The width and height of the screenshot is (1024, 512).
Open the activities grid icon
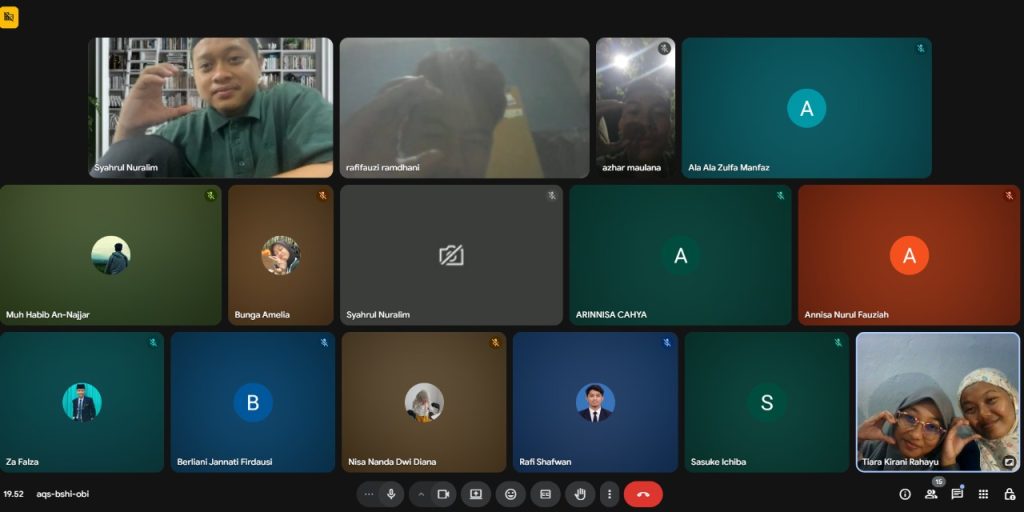click(x=983, y=494)
